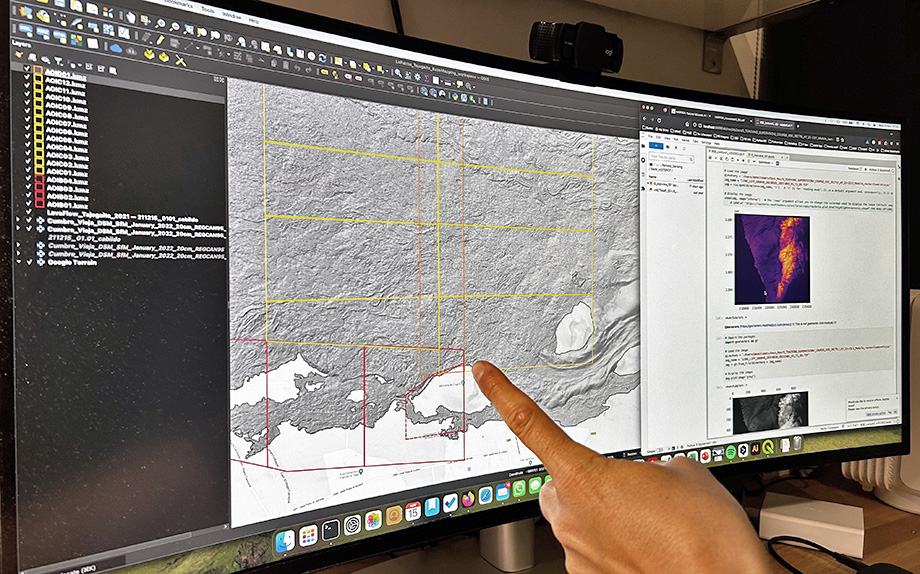Click the first KML plugin toolbar icon
This screenshot has width=920, height=574.
pyautogui.click(x=26, y=28)
